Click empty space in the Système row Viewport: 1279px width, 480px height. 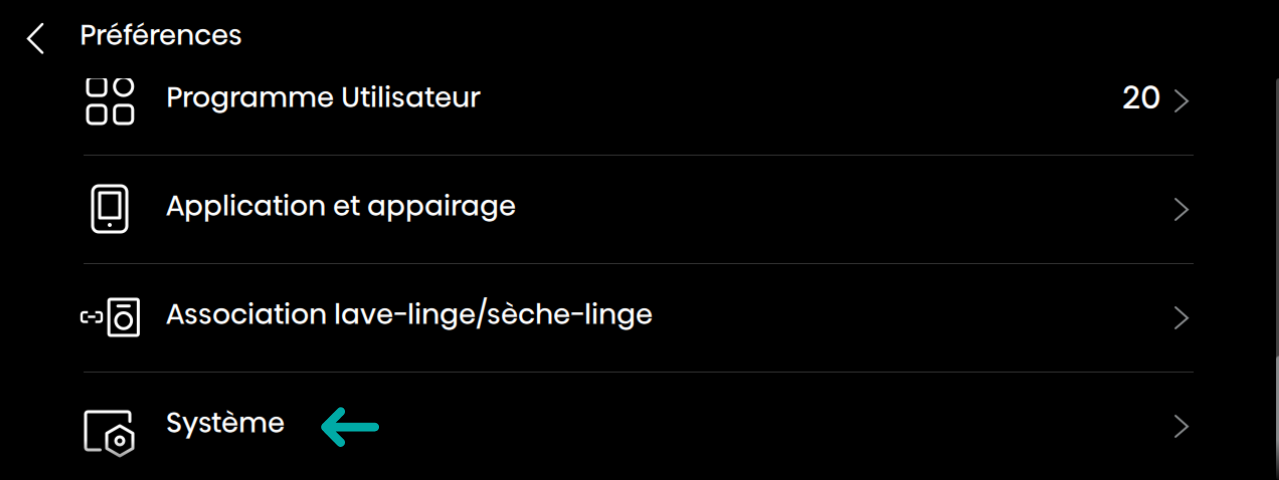tap(760, 427)
